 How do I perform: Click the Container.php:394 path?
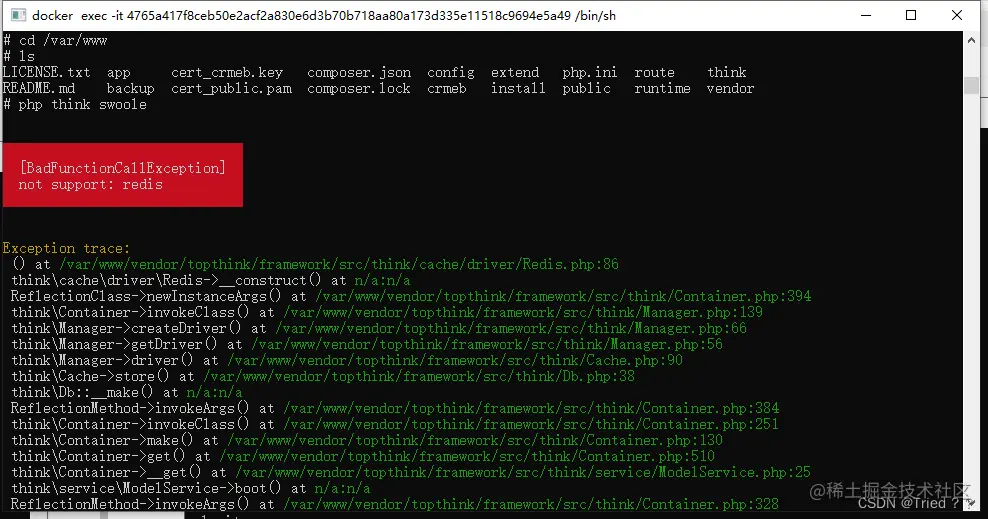(563, 296)
